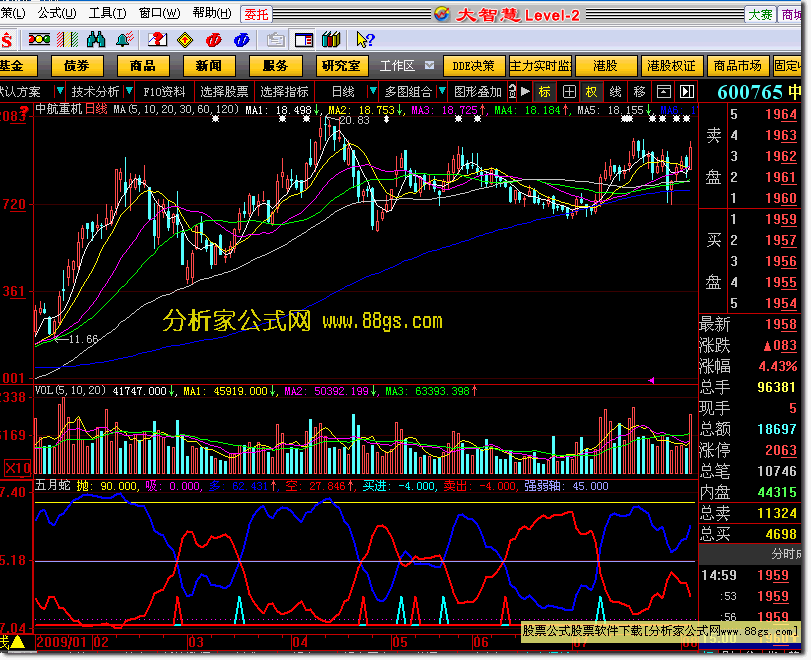
Task: Click the 图形叠加 button
Action: click(478, 92)
